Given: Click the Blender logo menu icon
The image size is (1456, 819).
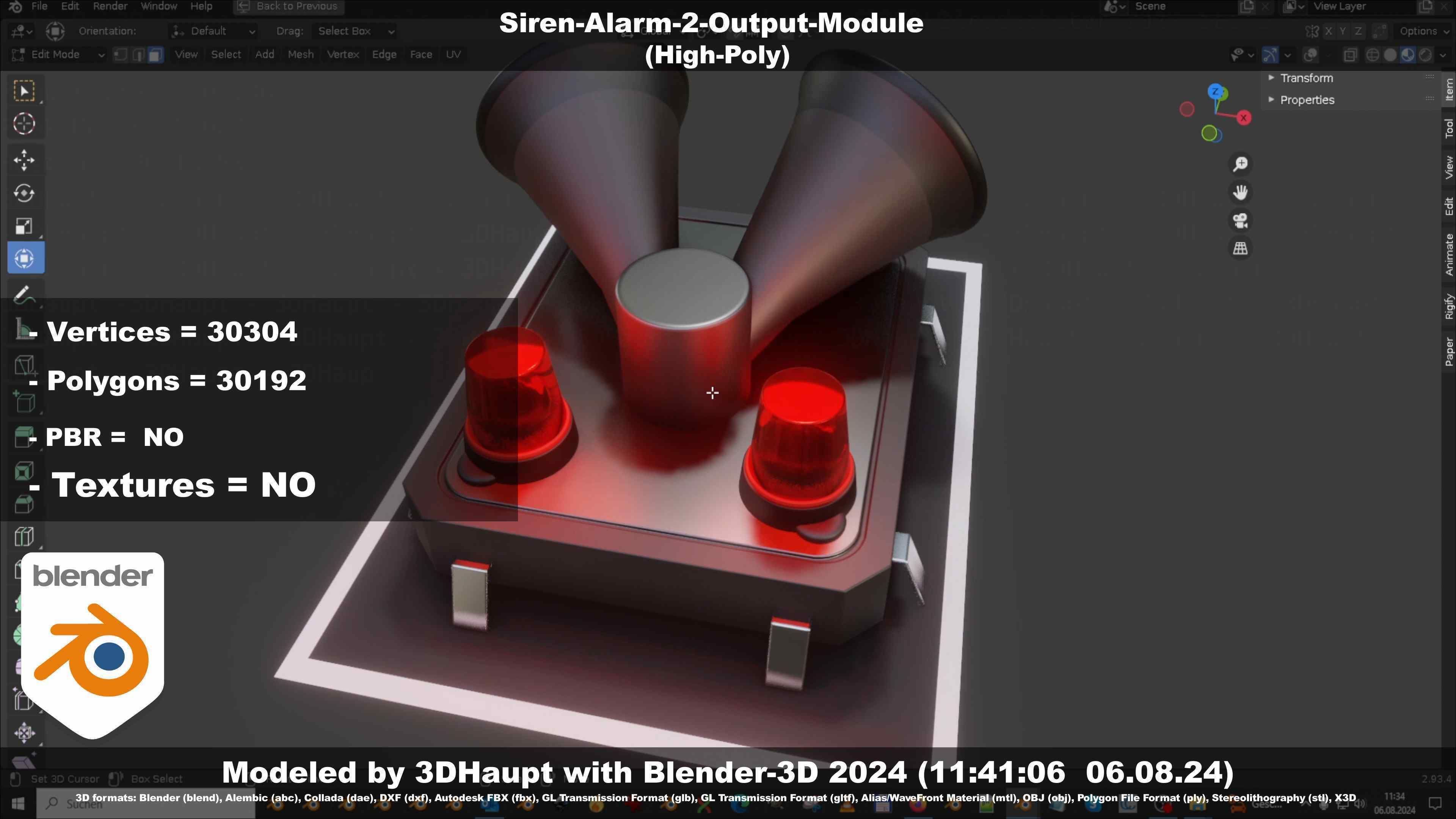Looking at the screenshot, I should (15, 6).
